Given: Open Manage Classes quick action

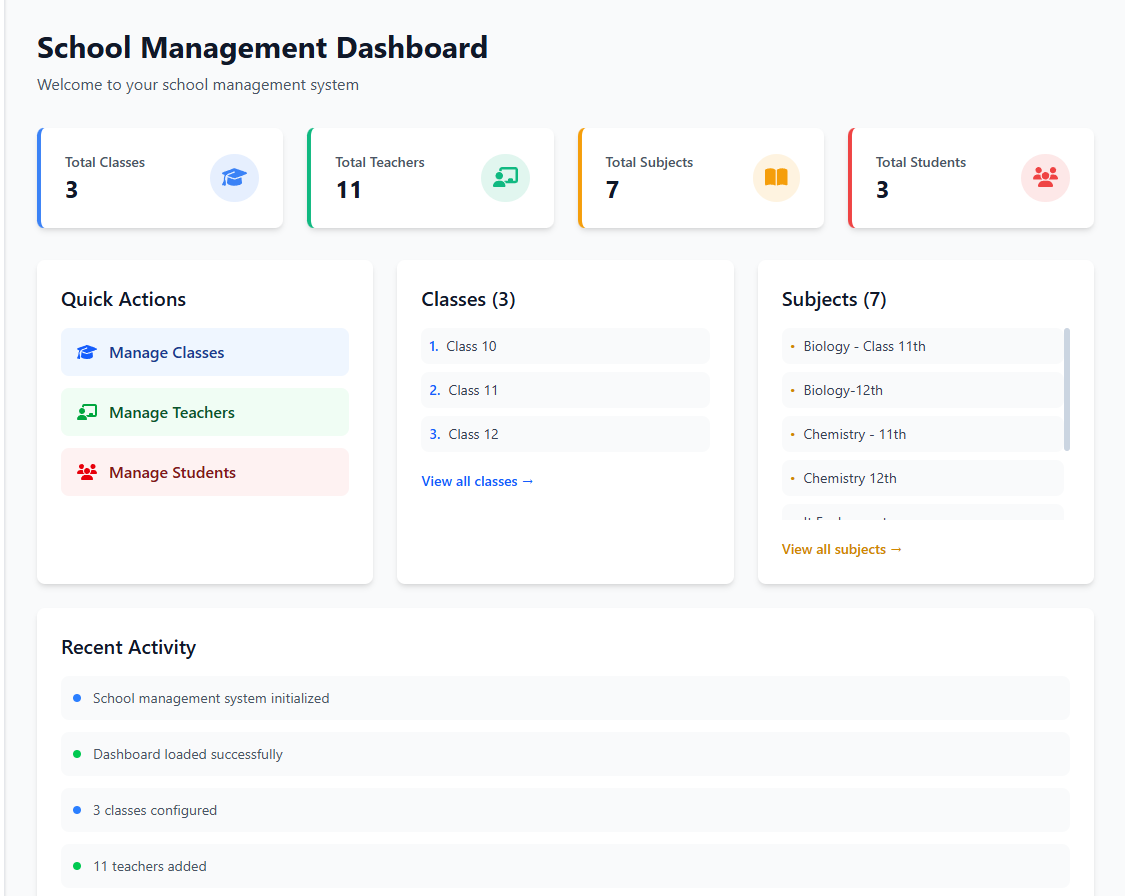Looking at the screenshot, I should coord(204,352).
